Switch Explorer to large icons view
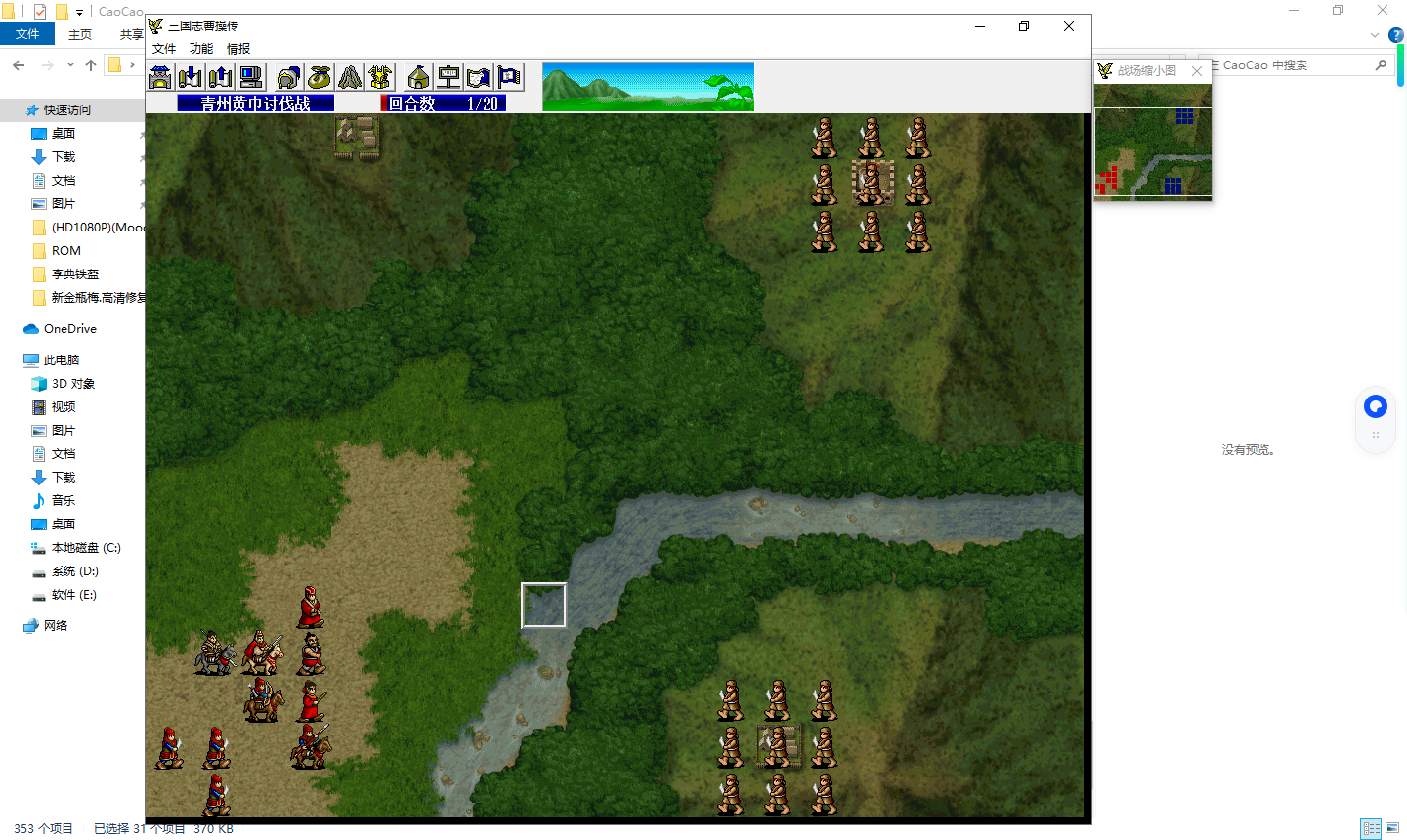Image resolution: width=1407 pixels, height=840 pixels. (1392, 828)
